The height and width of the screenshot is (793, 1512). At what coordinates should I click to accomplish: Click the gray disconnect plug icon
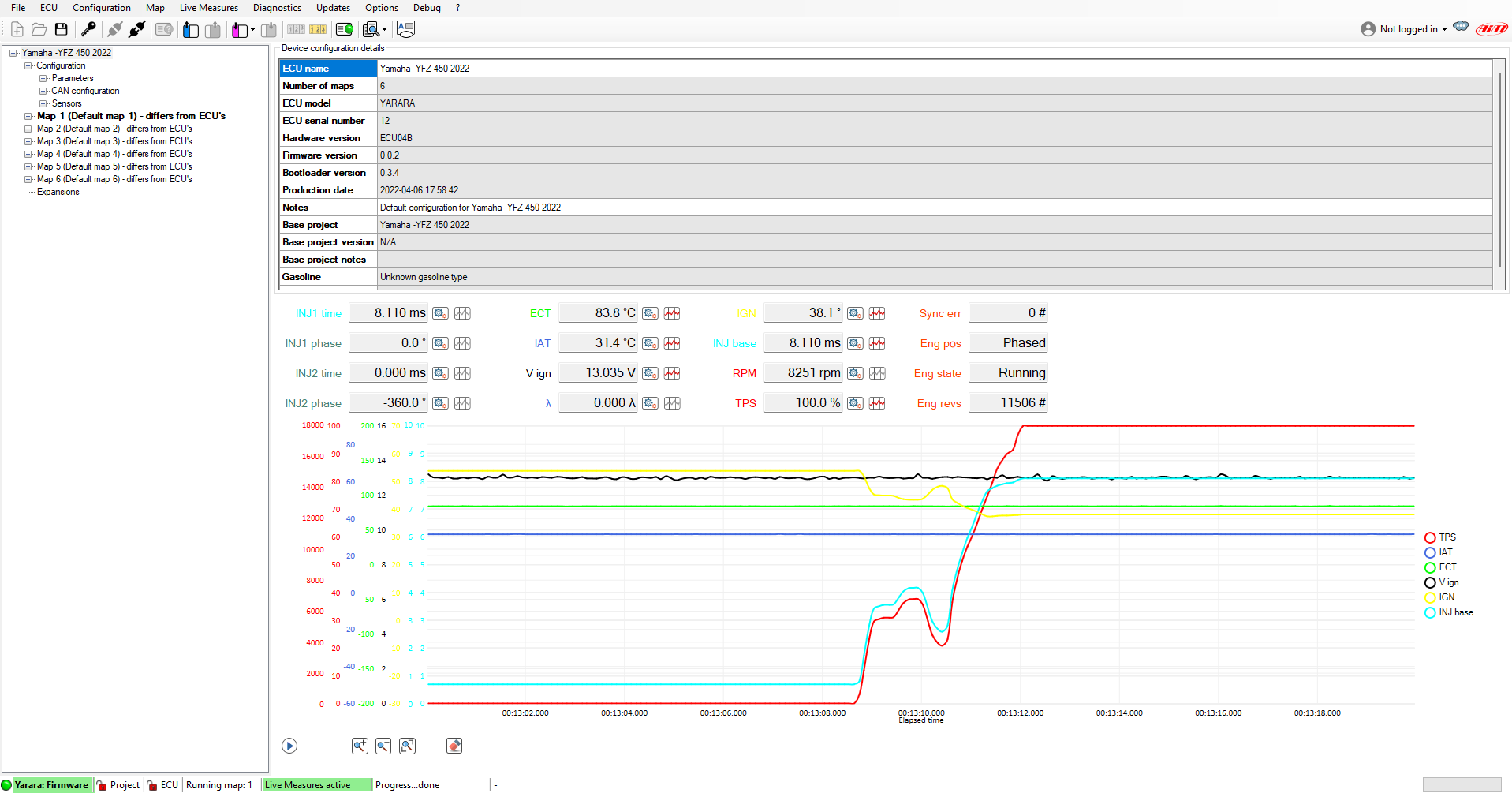114,29
